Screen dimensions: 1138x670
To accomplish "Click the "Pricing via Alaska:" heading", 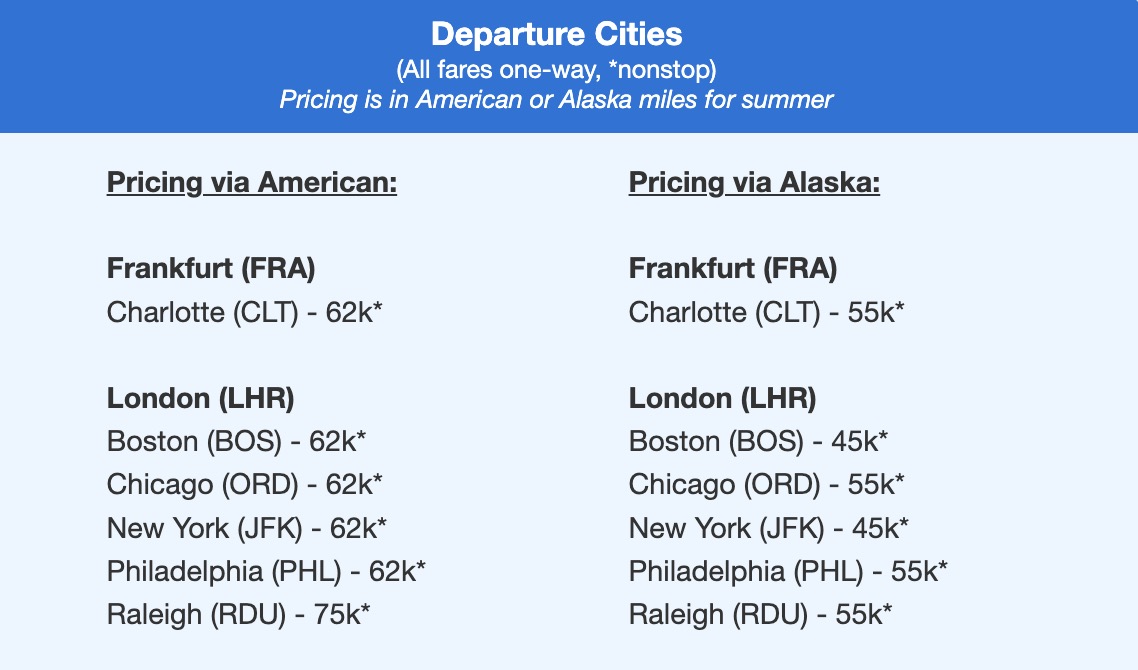I will tap(754, 183).
